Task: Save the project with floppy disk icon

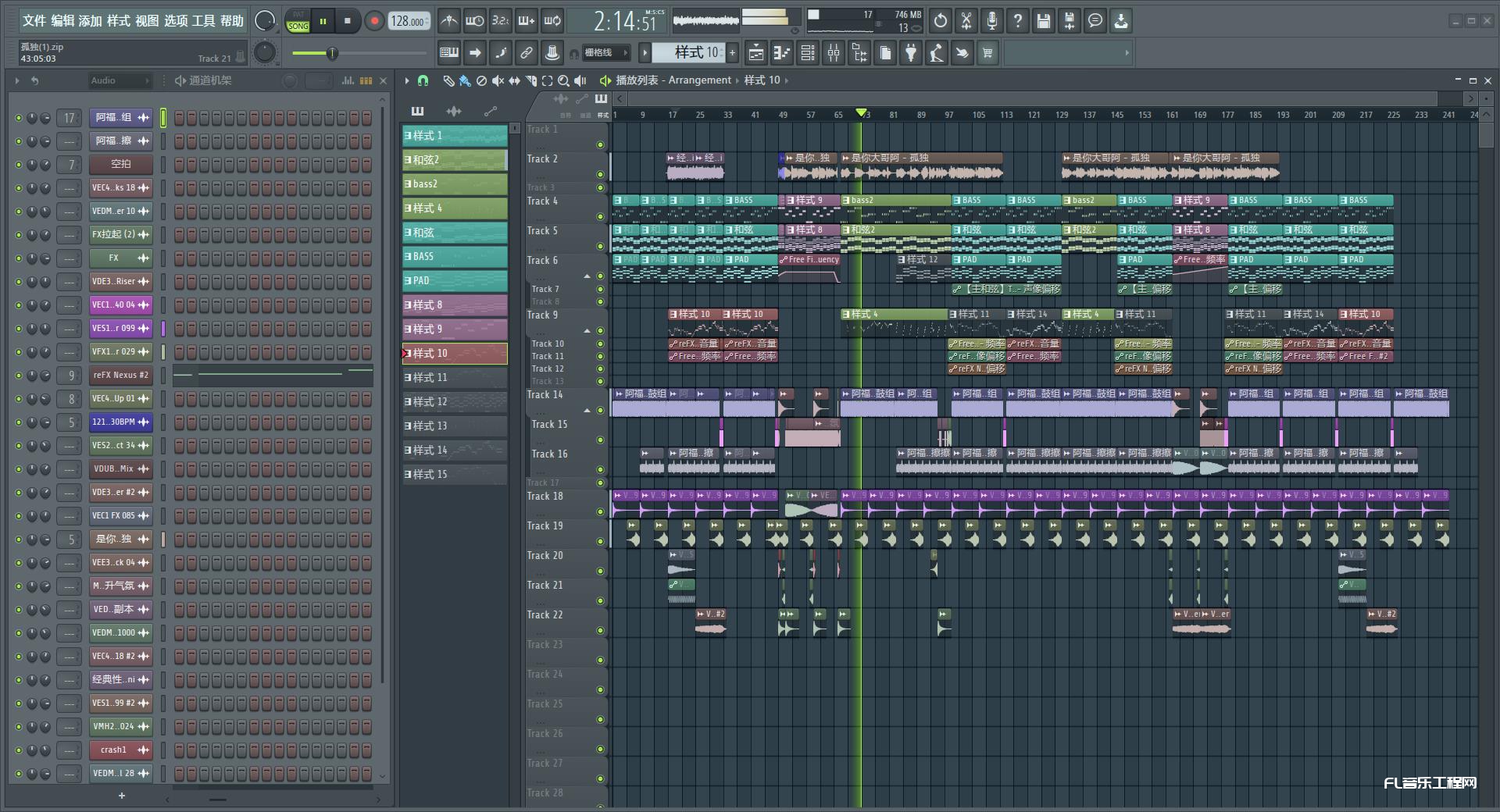Action: click(x=1044, y=21)
